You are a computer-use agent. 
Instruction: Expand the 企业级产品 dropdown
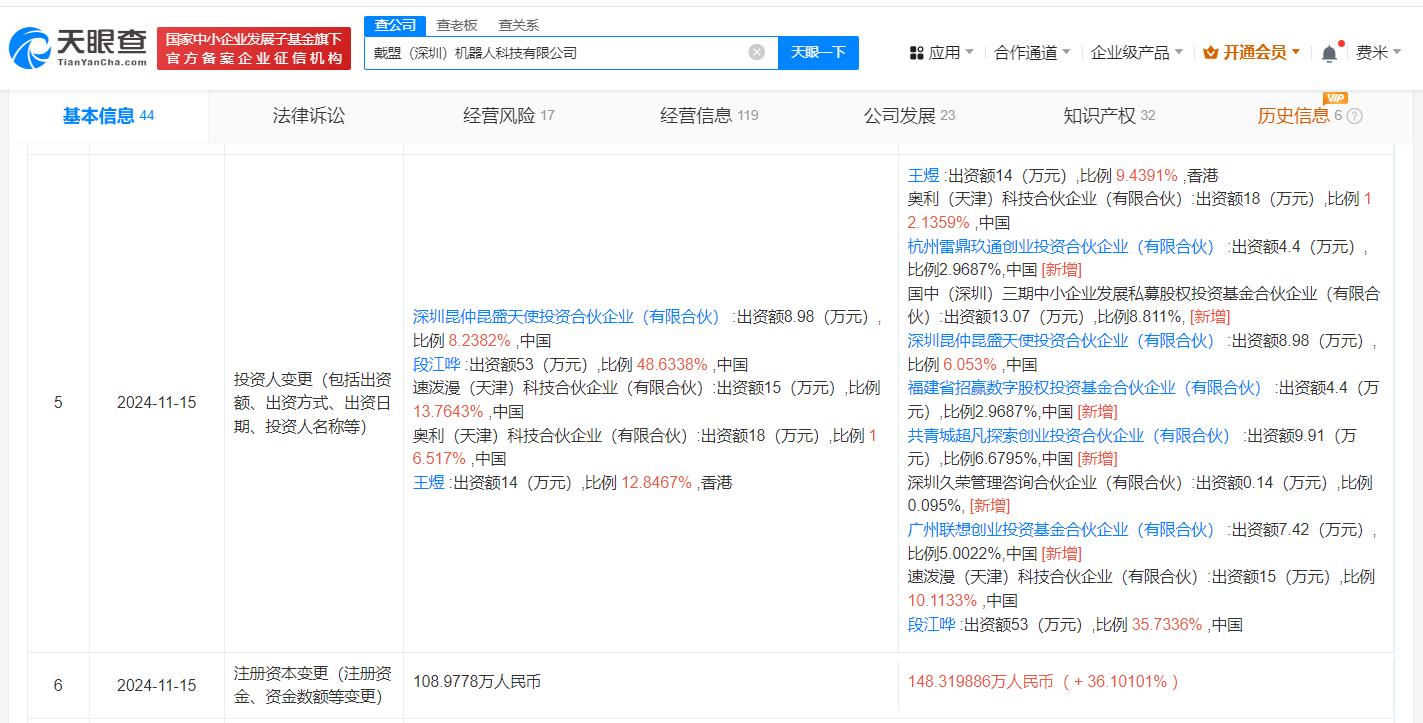[x=1137, y=53]
